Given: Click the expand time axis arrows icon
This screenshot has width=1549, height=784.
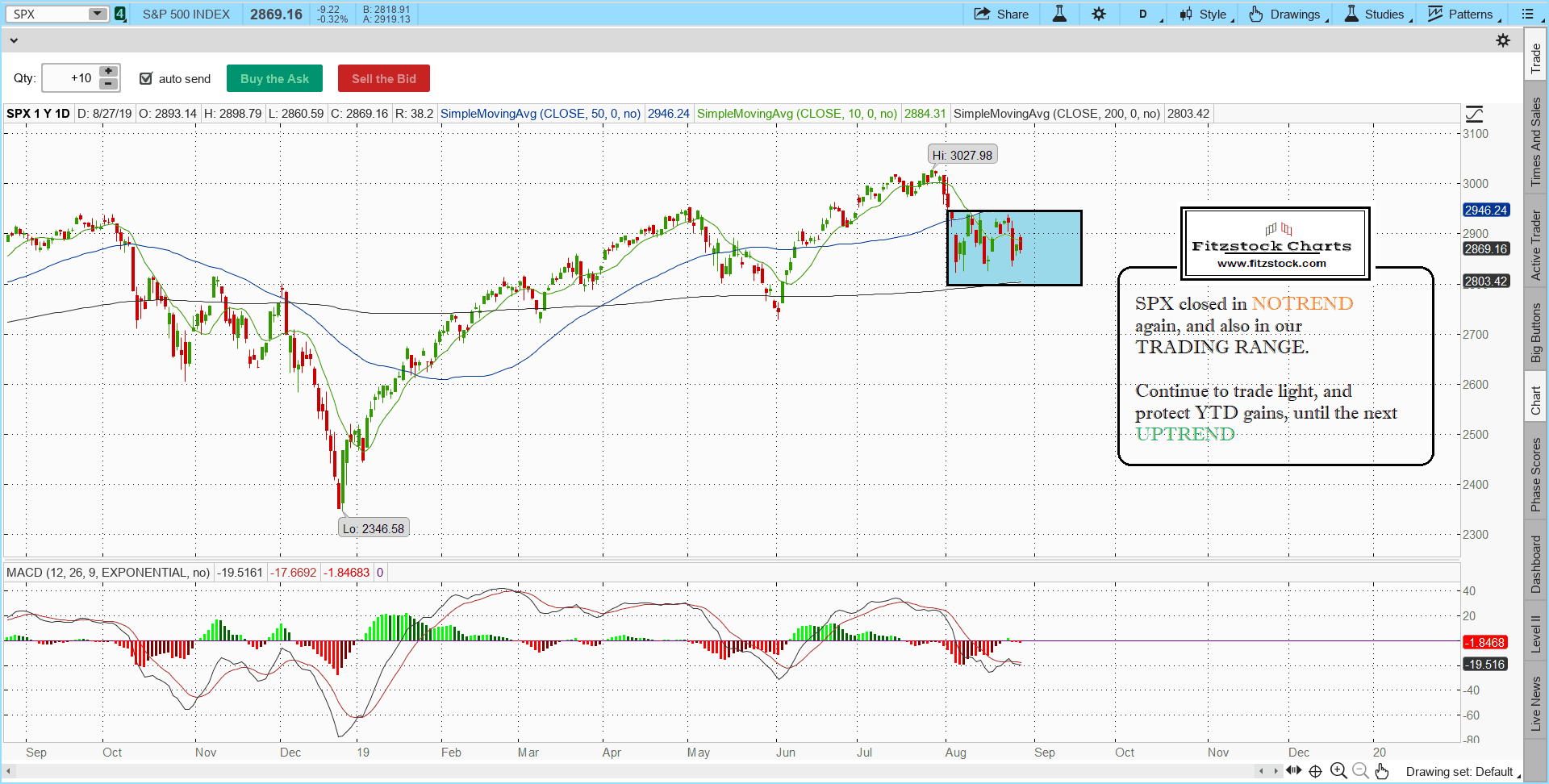Looking at the screenshot, I should (x=1294, y=770).
